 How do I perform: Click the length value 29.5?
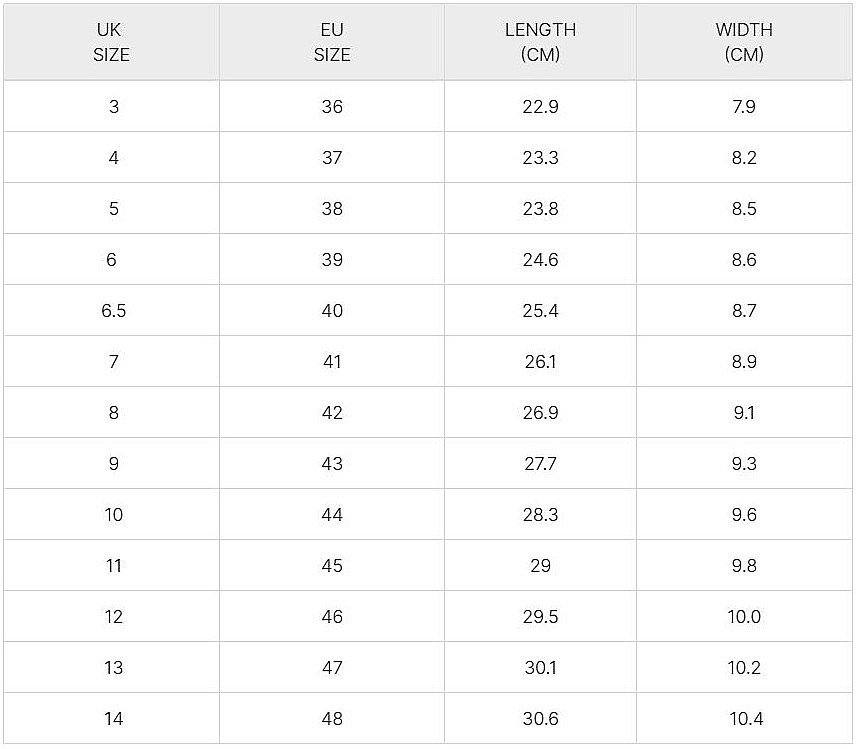click(540, 616)
